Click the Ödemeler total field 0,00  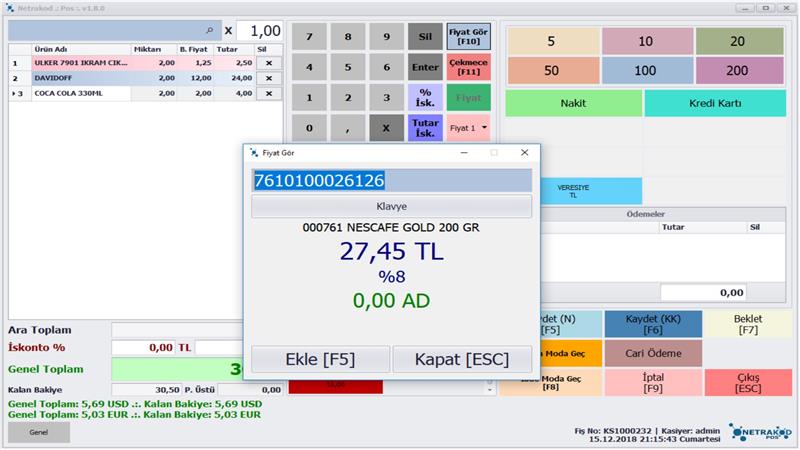[x=703, y=293]
